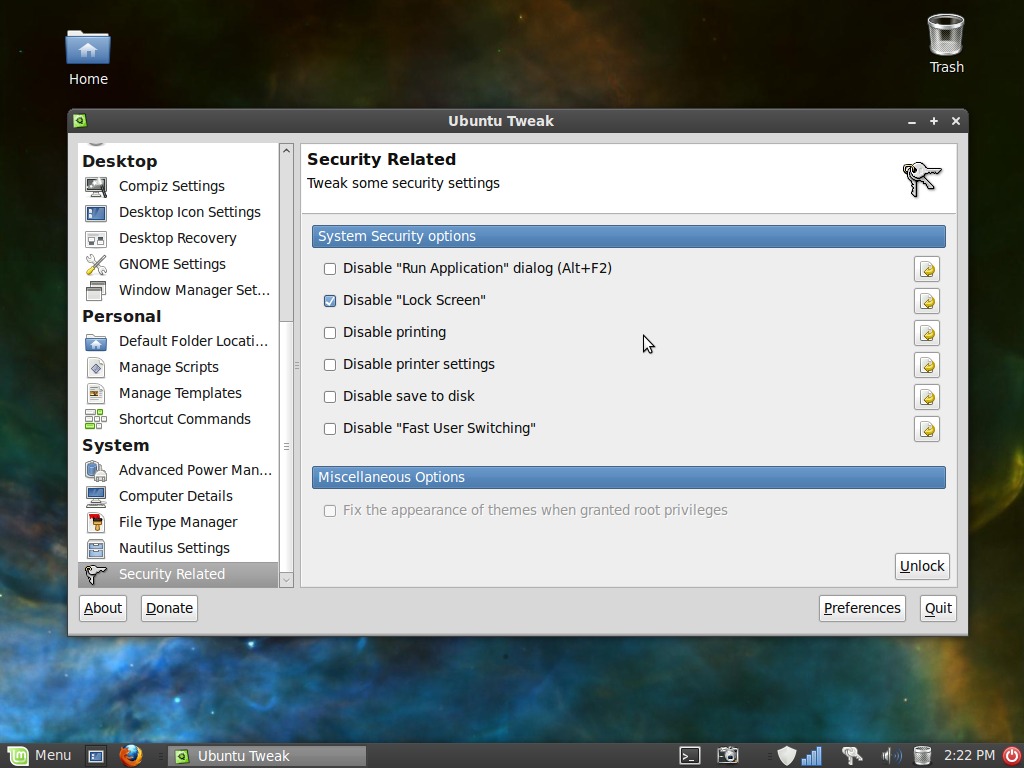Open the Home folder desktop icon
Screen dimensions: 1024x768
pyautogui.click(x=88, y=57)
